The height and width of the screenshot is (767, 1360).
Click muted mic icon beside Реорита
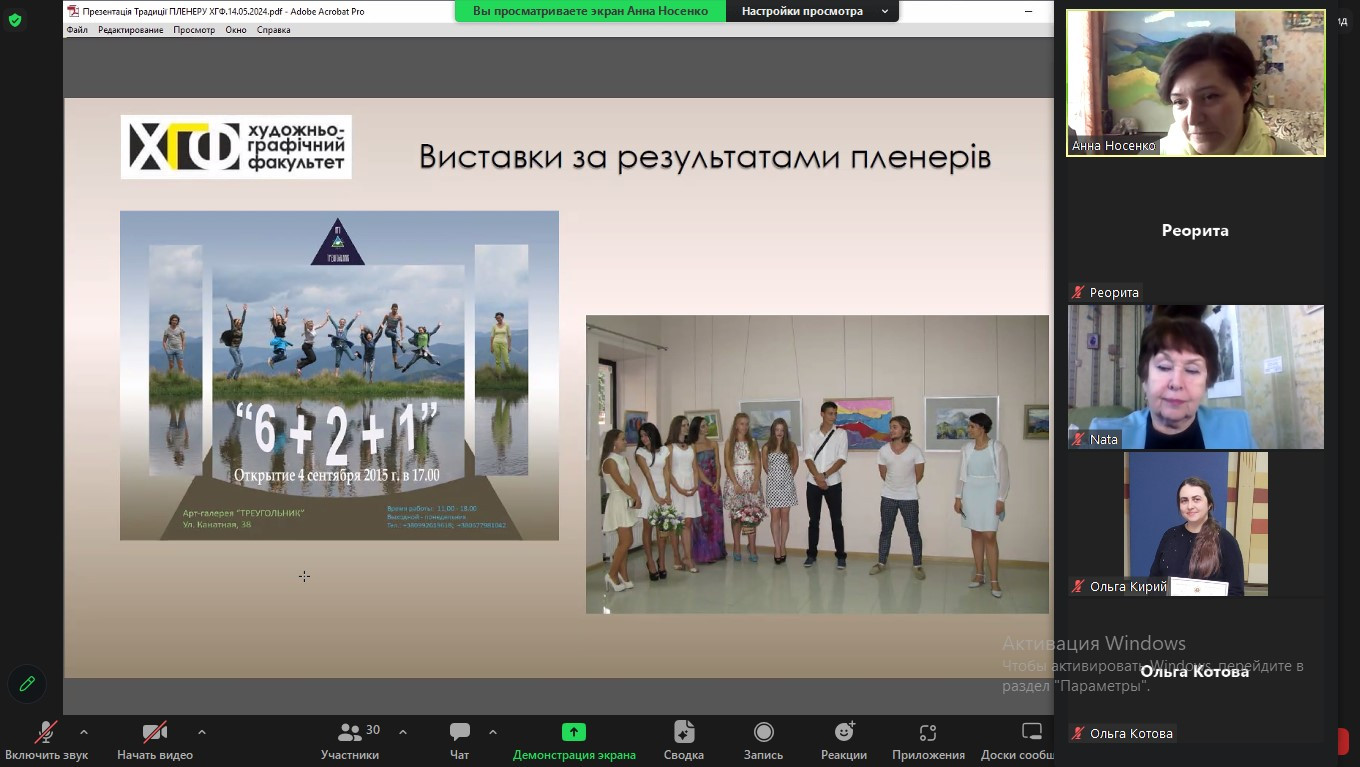pos(1078,292)
